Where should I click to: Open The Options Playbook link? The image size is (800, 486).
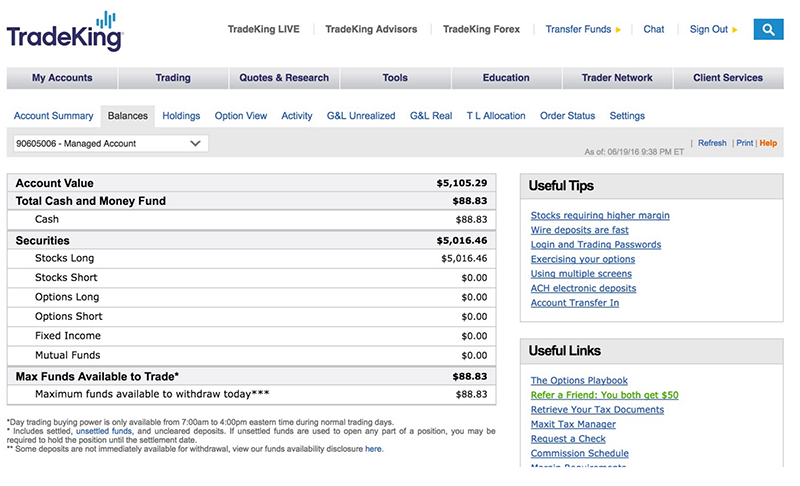pyautogui.click(x=579, y=380)
